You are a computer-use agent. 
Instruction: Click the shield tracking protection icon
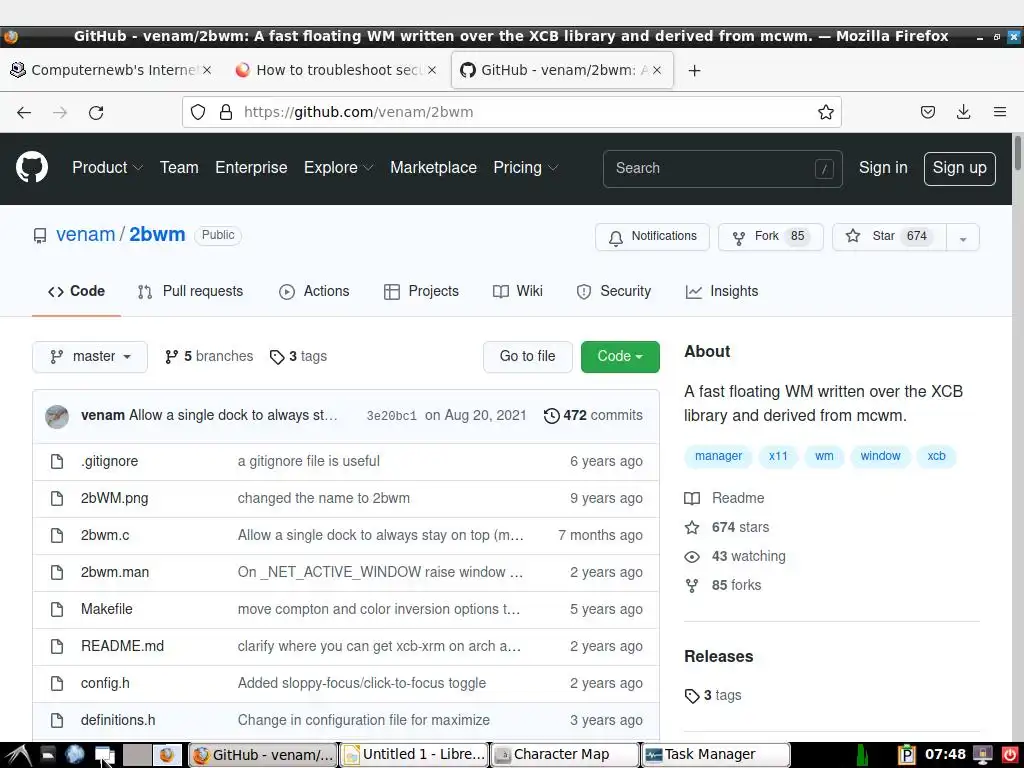tap(198, 112)
